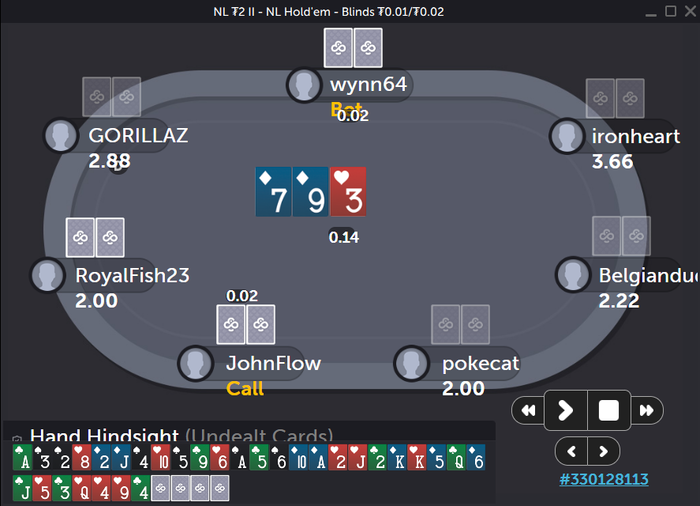Image resolution: width=700 pixels, height=506 pixels.
Task: Stop the hand replay
Action: pyautogui.click(x=608, y=410)
